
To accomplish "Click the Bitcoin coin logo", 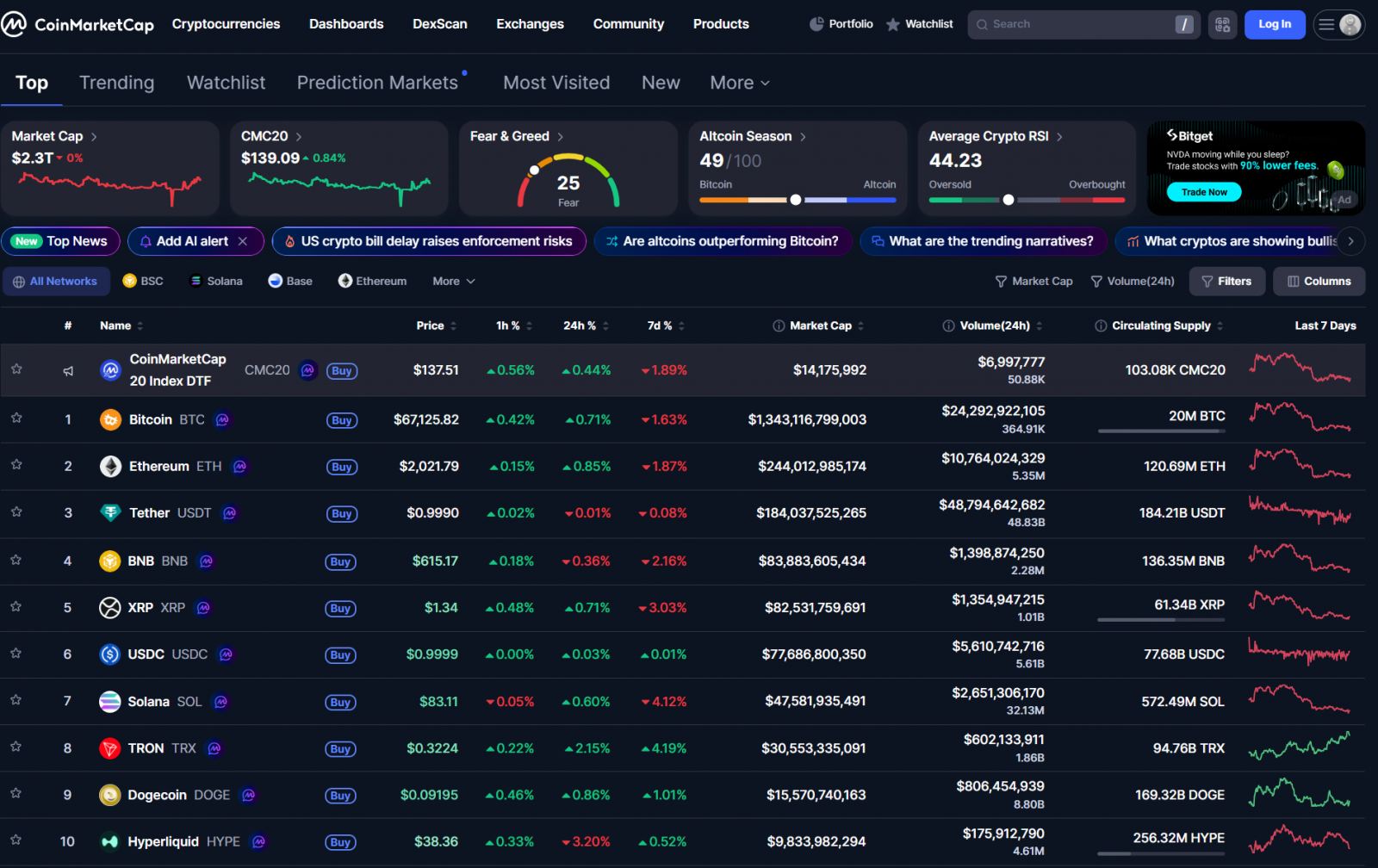I will click(110, 420).
